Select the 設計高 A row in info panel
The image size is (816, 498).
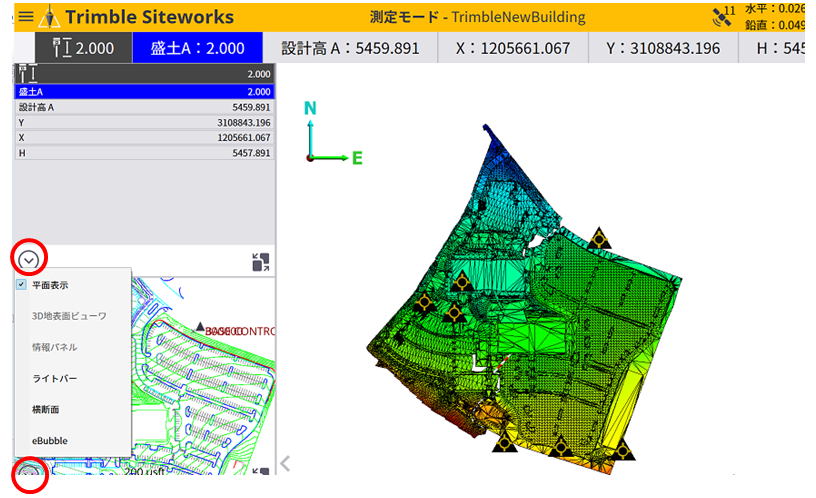pyautogui.click(x=144, y=107)
